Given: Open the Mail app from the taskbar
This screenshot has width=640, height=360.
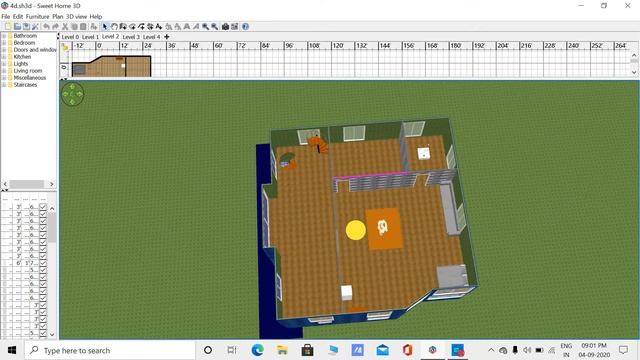Looking at the screenshot, I should 382,350.
